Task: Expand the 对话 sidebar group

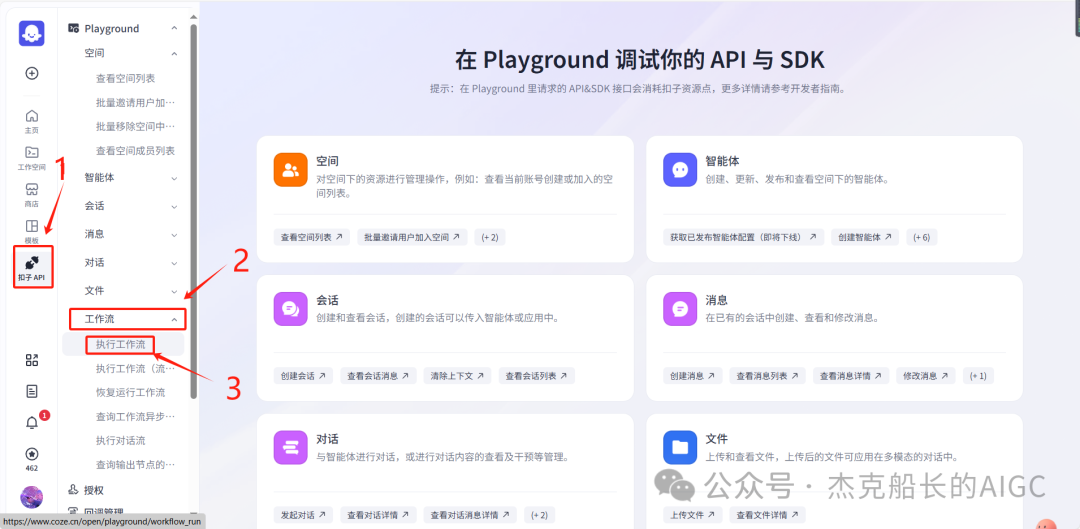Action: pyautogui.click(x=174, y=263)
